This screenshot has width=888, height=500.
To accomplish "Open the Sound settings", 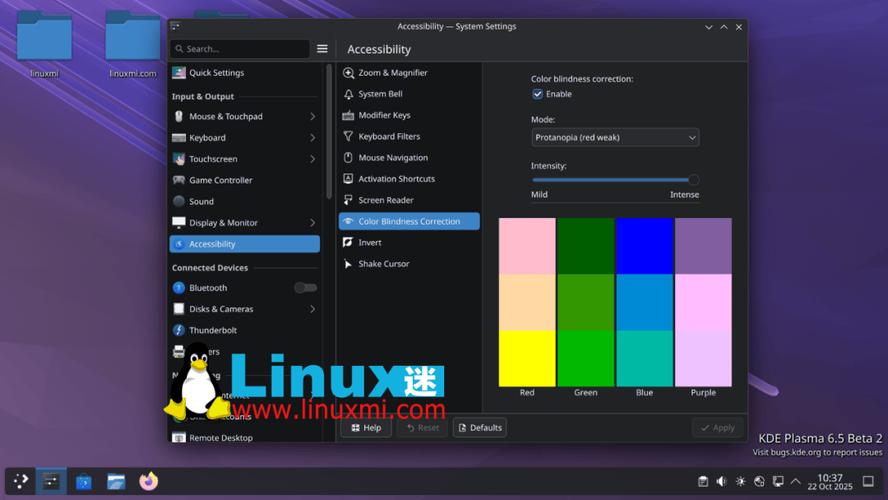I will [x=245, y=202].
